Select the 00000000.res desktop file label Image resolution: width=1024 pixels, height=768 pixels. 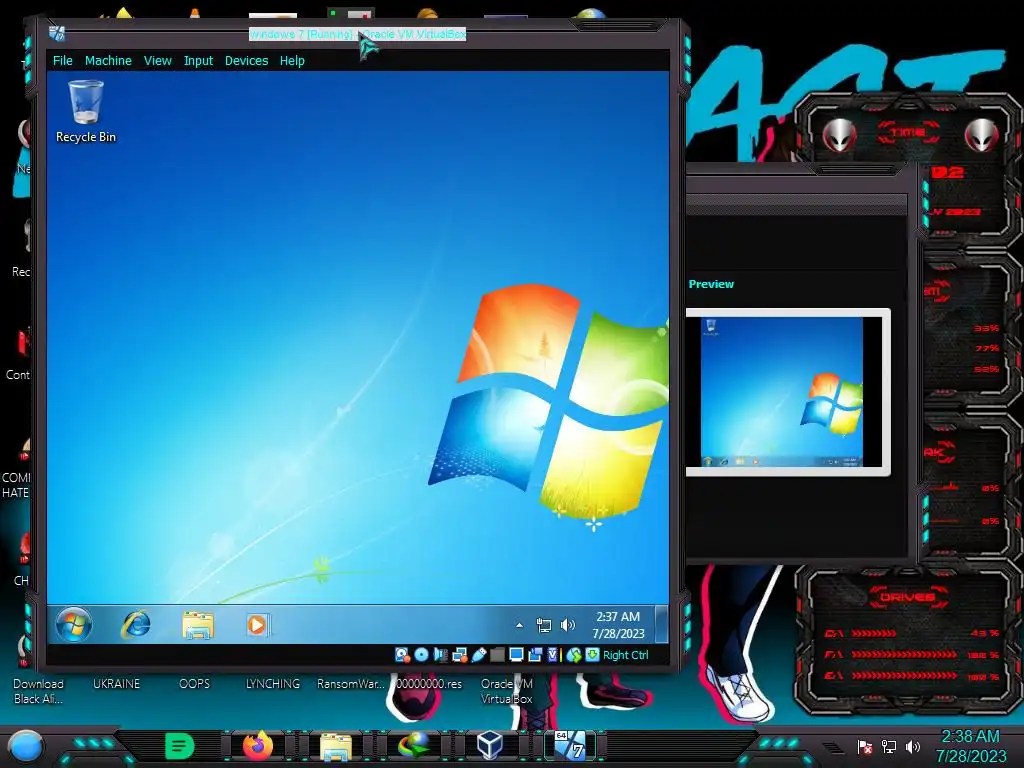point(429,684)
